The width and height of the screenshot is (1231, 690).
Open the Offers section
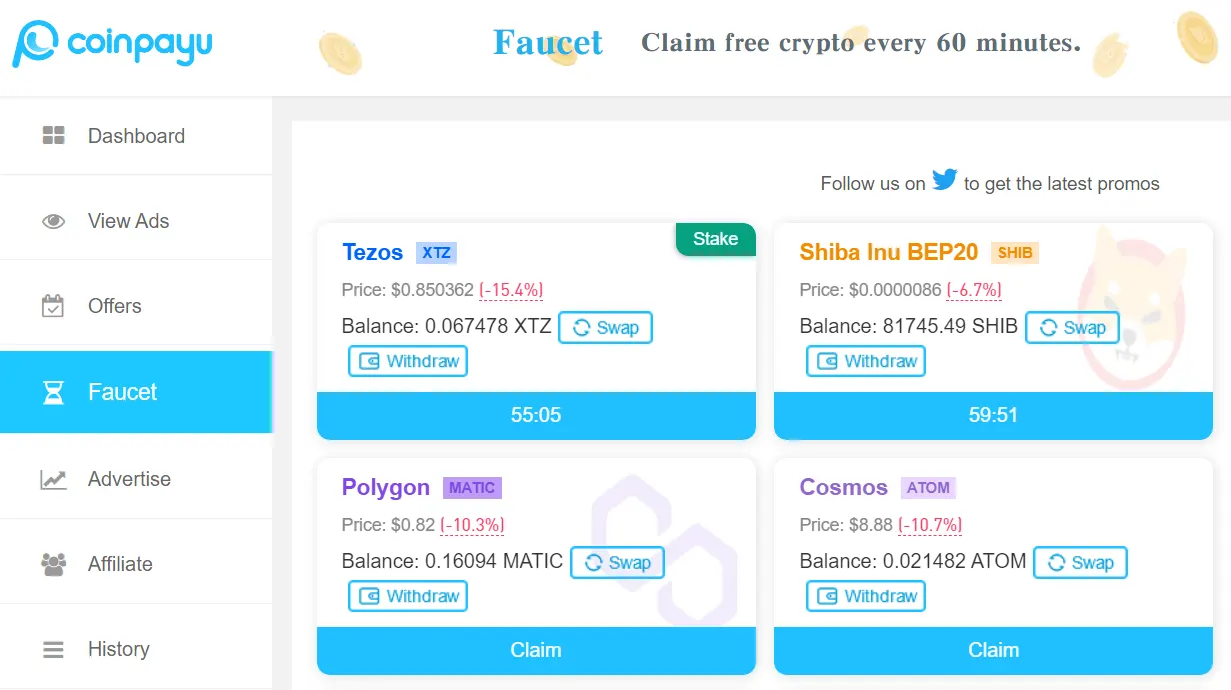pos(114,306)
